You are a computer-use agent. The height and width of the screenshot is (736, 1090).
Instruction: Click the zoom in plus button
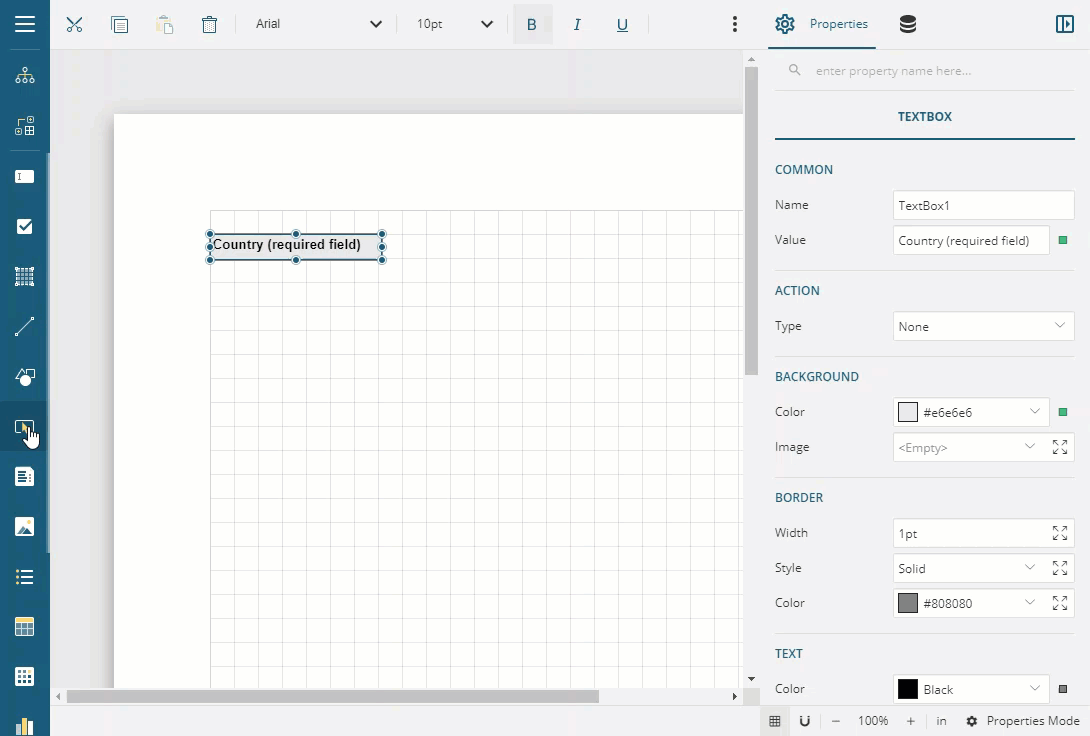(x=910, y=721)
